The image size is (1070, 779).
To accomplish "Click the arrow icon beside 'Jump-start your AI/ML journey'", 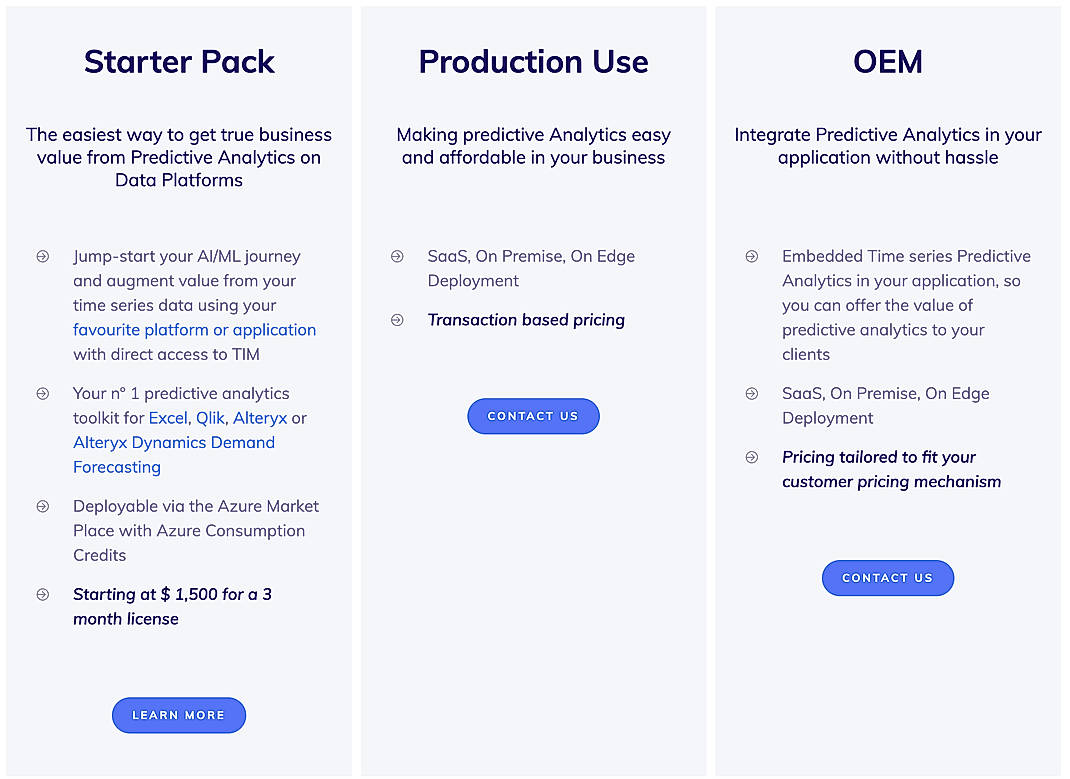I will (x=42, y=256).
